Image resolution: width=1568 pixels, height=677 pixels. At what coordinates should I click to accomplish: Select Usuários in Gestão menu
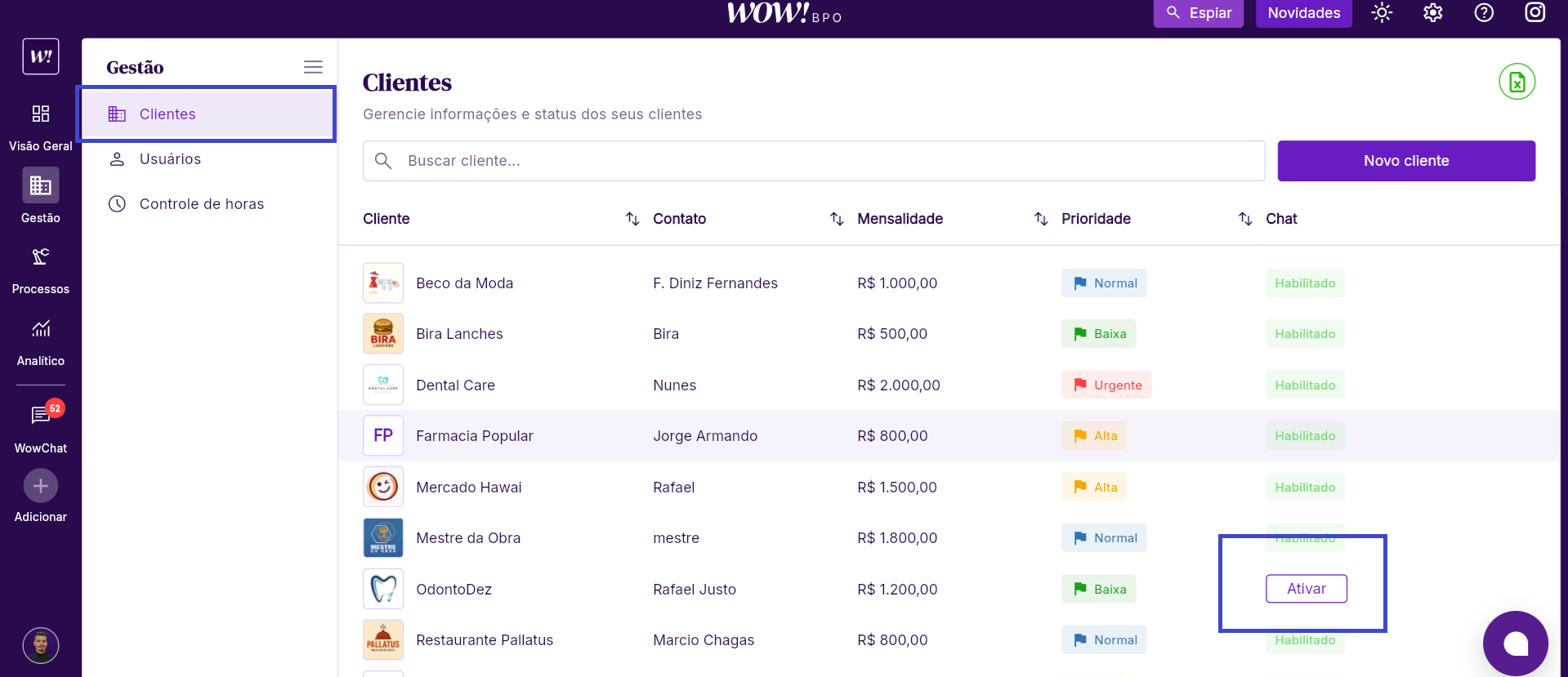tap(170, 159)
